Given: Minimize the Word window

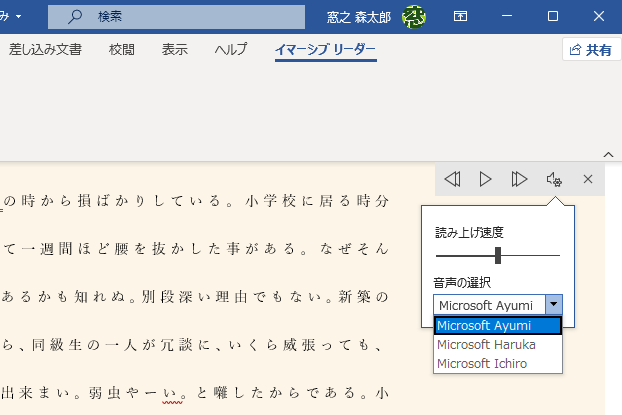Looking at the screenshot, I should (x=507, y=16).
